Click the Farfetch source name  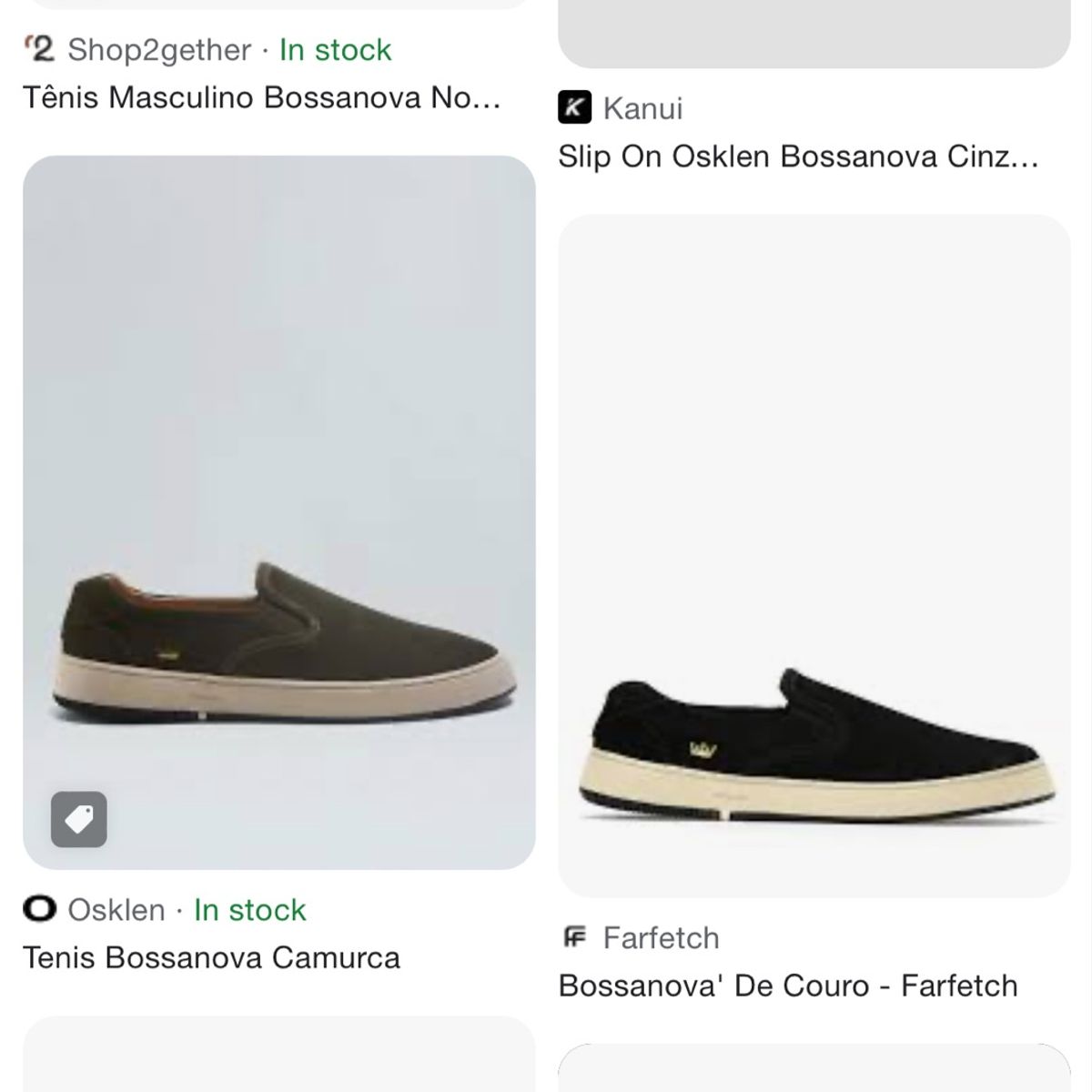(661, 937)
